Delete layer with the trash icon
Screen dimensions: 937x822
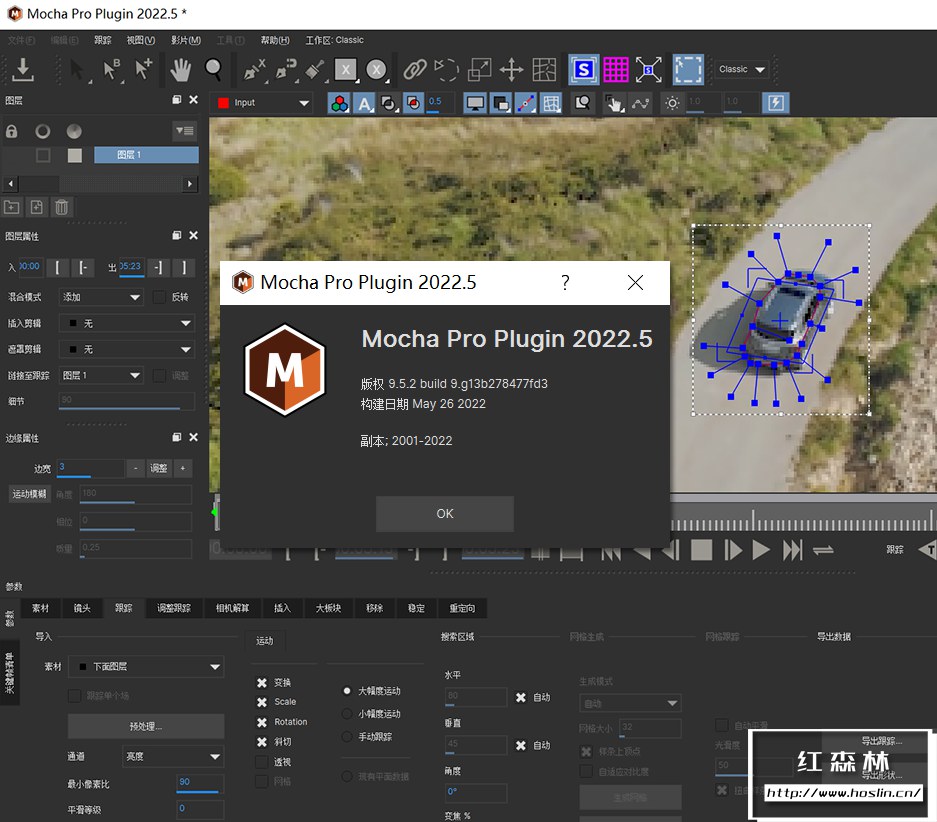[x=62, y=207]
